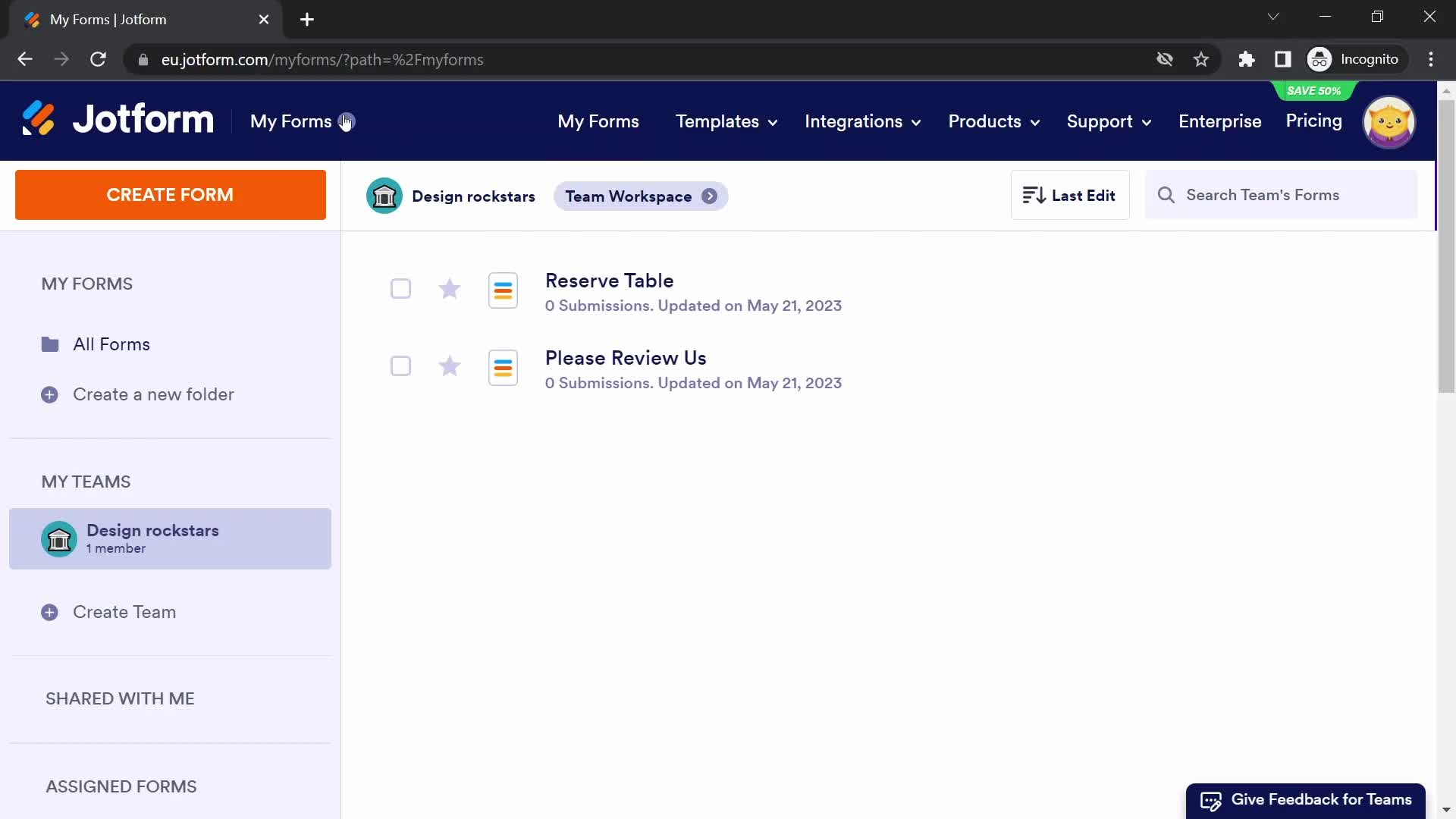Screen dimensions: 1456x819
Task: Click Create a new folder
Action: [x=153, y=394]
